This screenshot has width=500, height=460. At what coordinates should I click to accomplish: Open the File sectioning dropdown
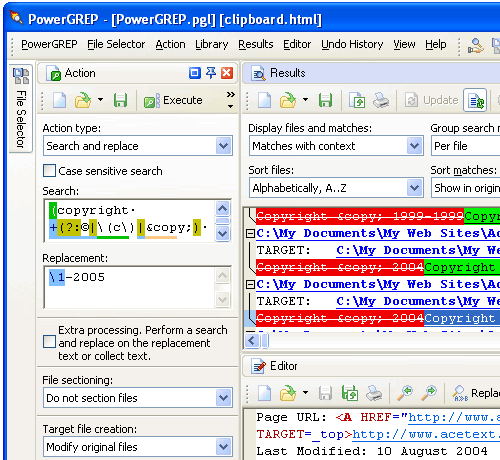(138, 398)
